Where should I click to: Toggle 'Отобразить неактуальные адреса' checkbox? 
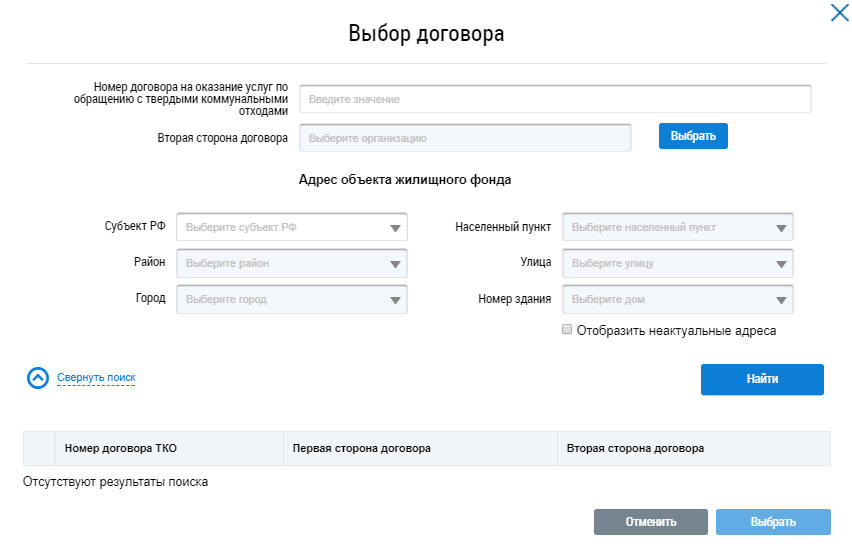(567, 329)
